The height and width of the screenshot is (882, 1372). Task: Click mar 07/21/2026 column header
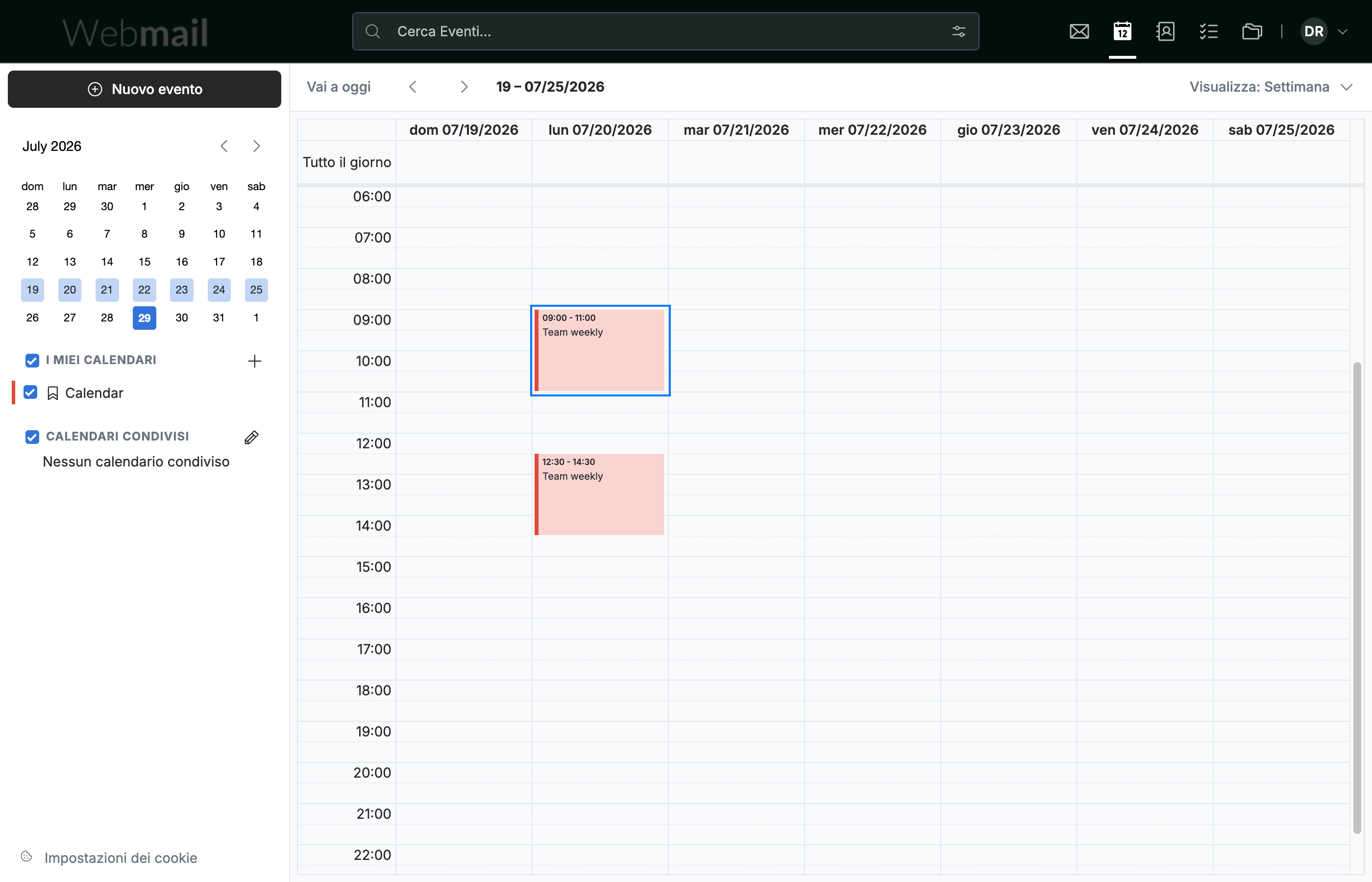(736, 130)
